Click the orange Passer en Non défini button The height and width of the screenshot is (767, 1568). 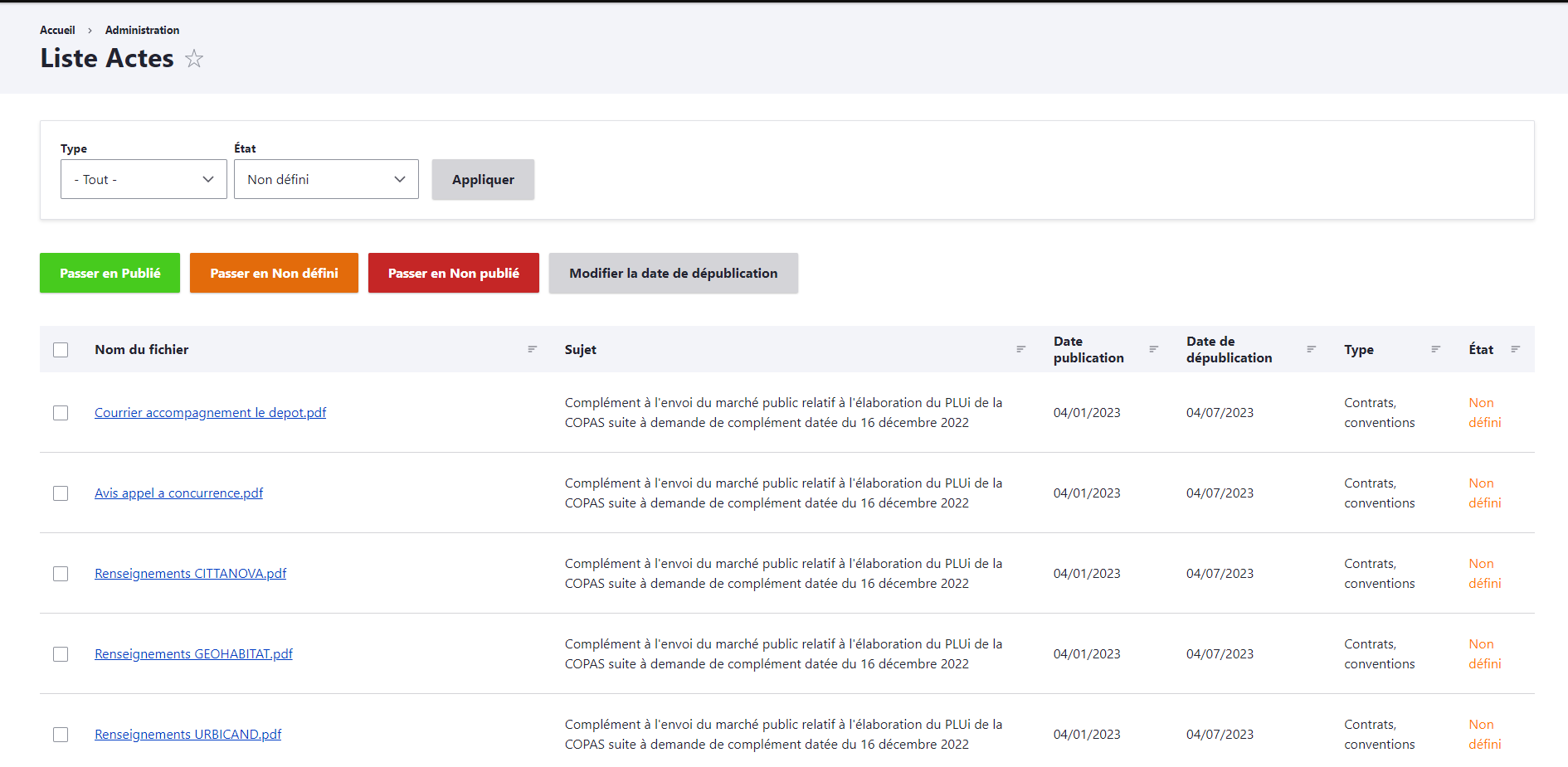pyautogui.click(x=274, y=273)
